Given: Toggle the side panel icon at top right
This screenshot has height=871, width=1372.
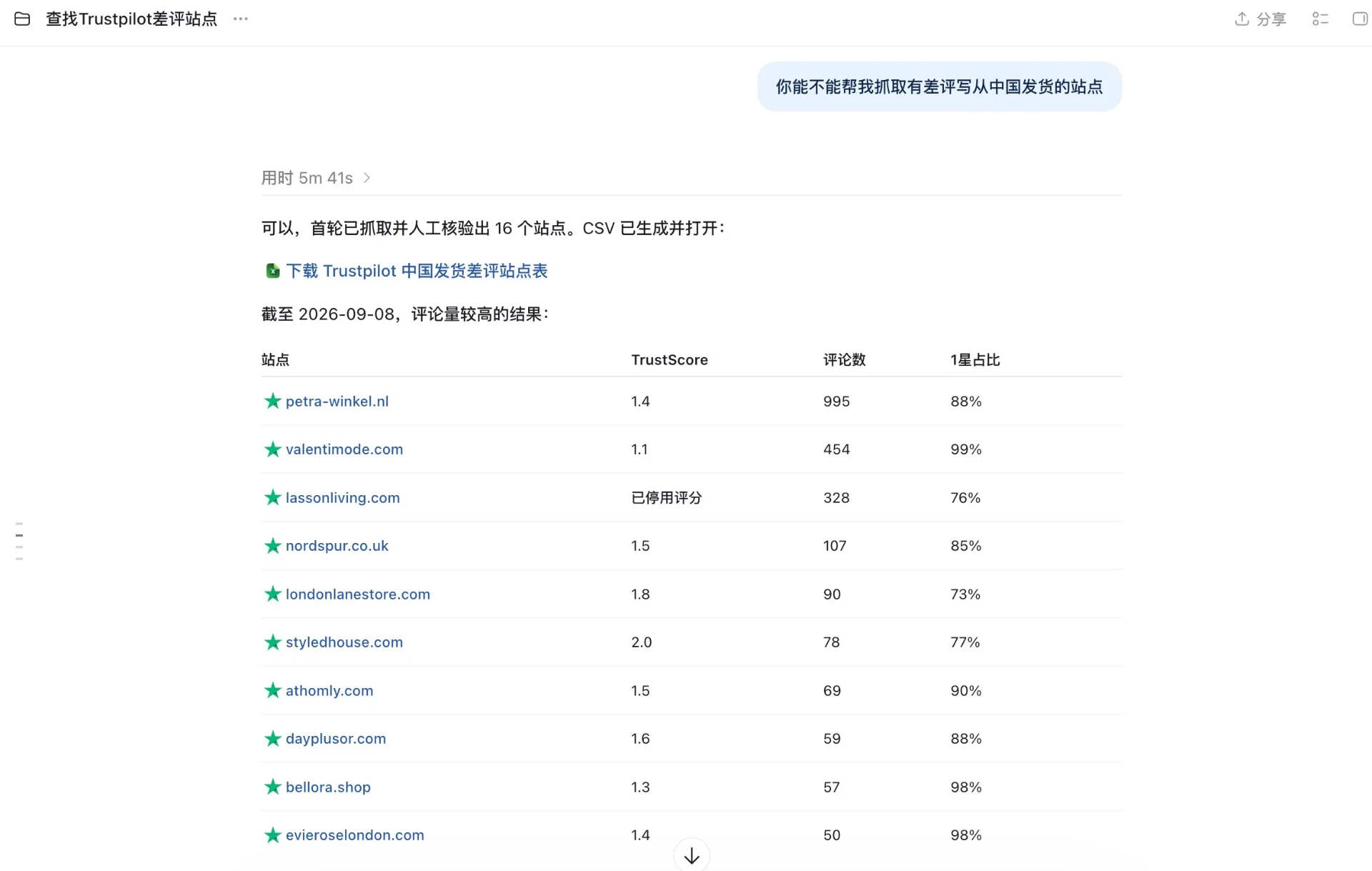Looking at the screenshot, I should [x=1360, y=19].
